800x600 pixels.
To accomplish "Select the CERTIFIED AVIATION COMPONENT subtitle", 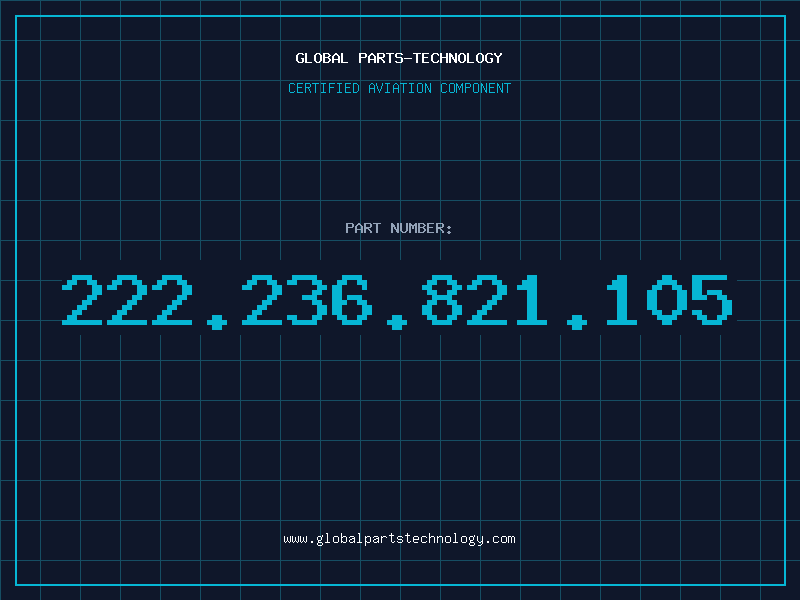I will click(399, 88).
